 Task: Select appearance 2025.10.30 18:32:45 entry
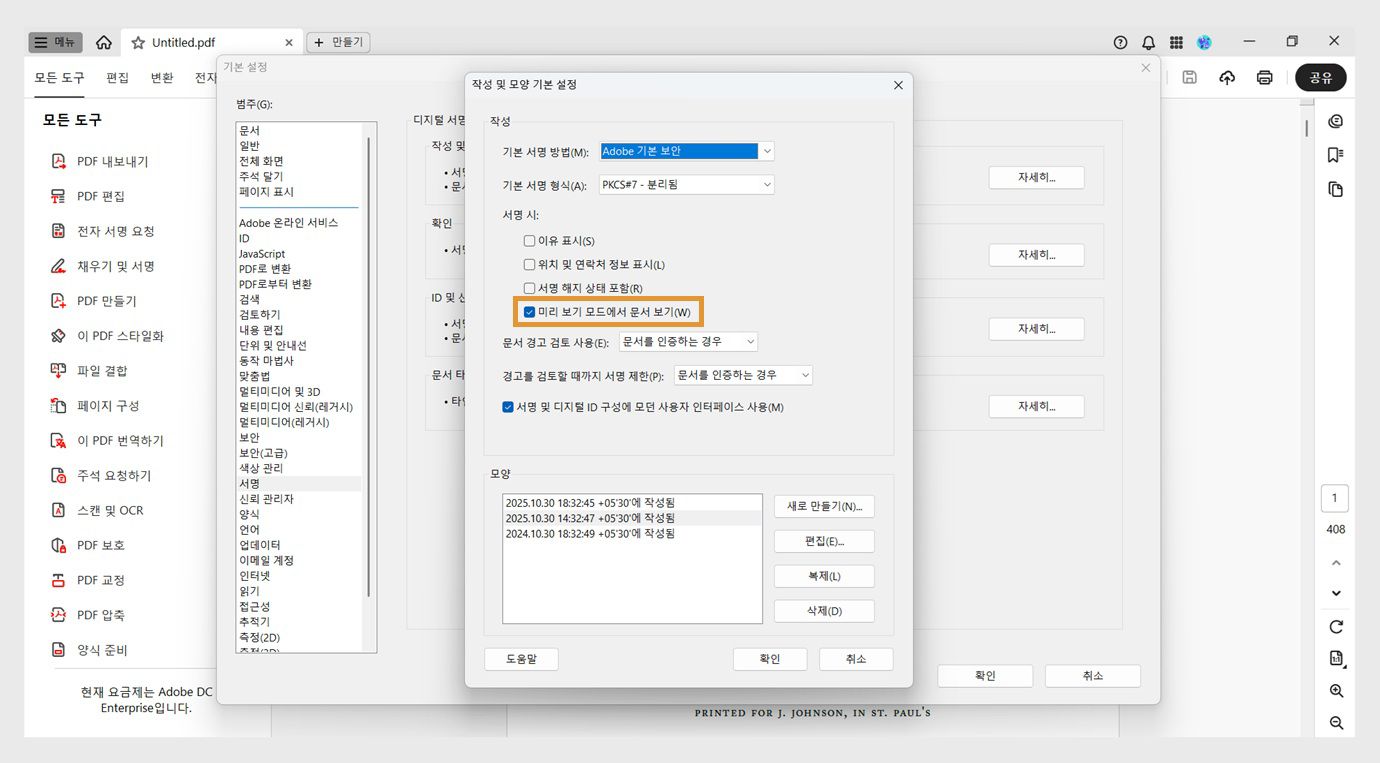(x=632, y=502)
